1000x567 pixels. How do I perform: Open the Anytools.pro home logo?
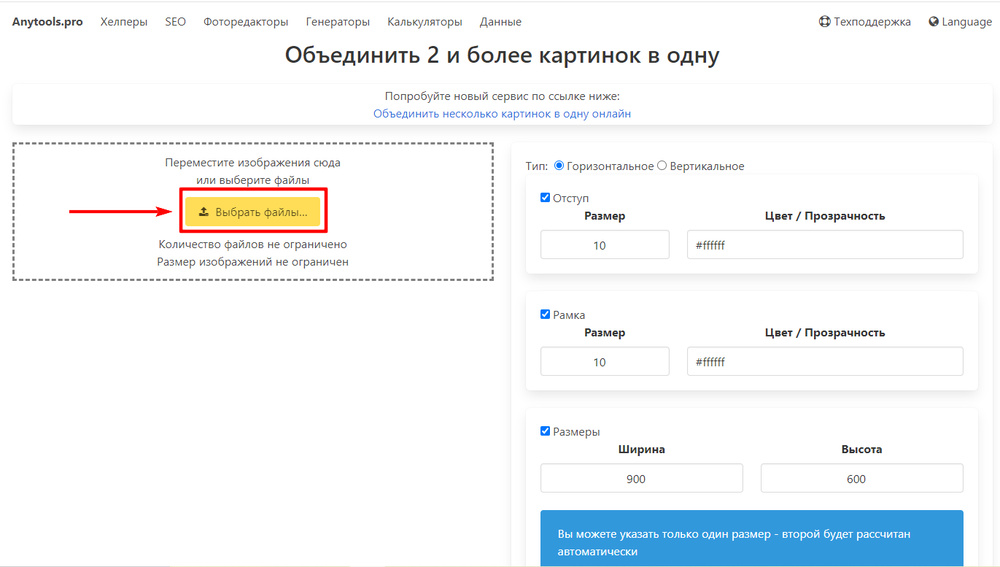pyautogui.click(x=47, y=22)
